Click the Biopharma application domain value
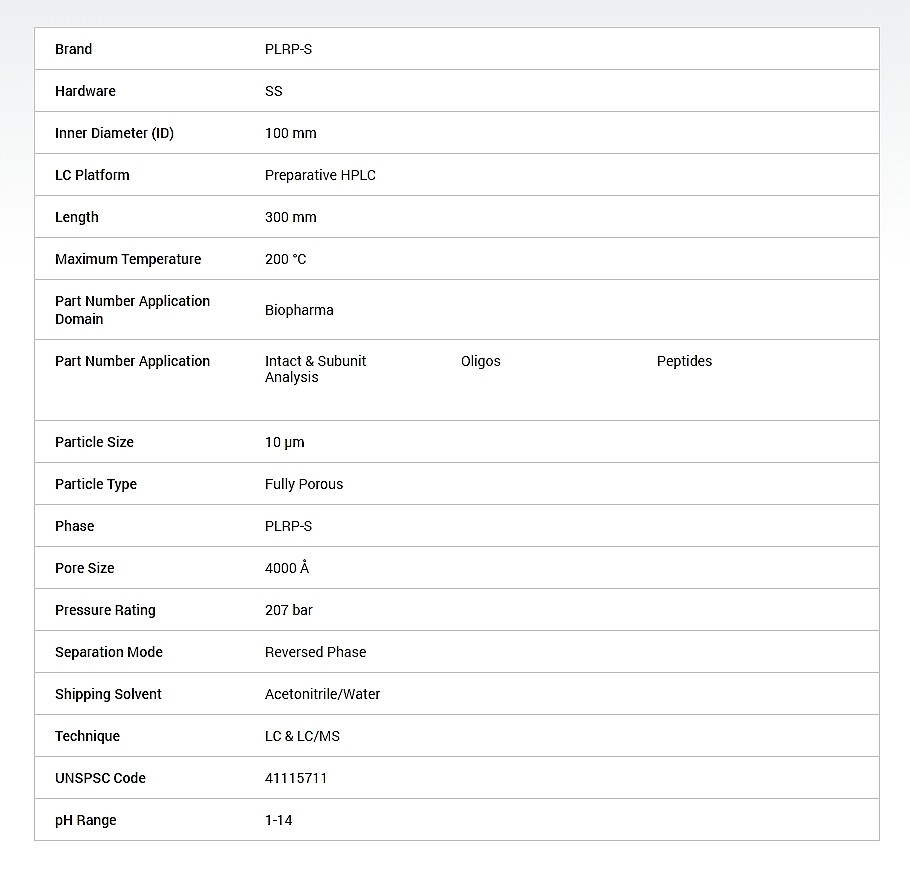The width and height of the screenshot is (910, 869). click(299, 310)
